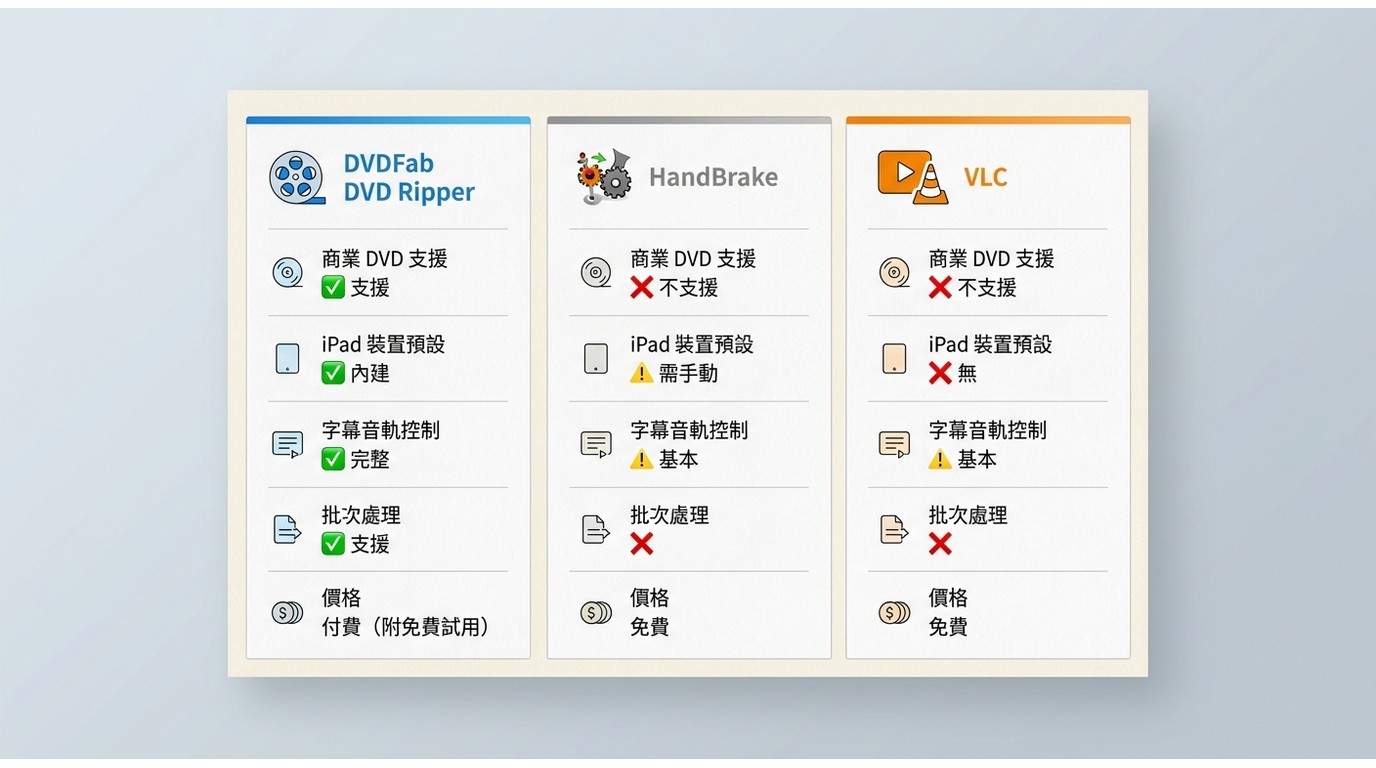The image size is (1376, 768).
Task: Click the DVDFab film reel logo
Action: click(297, 178)
